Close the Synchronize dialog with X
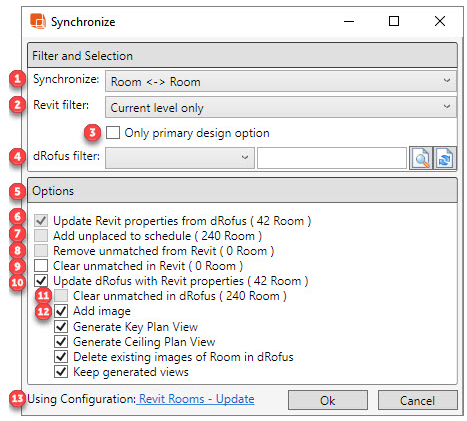 point(440,21)
